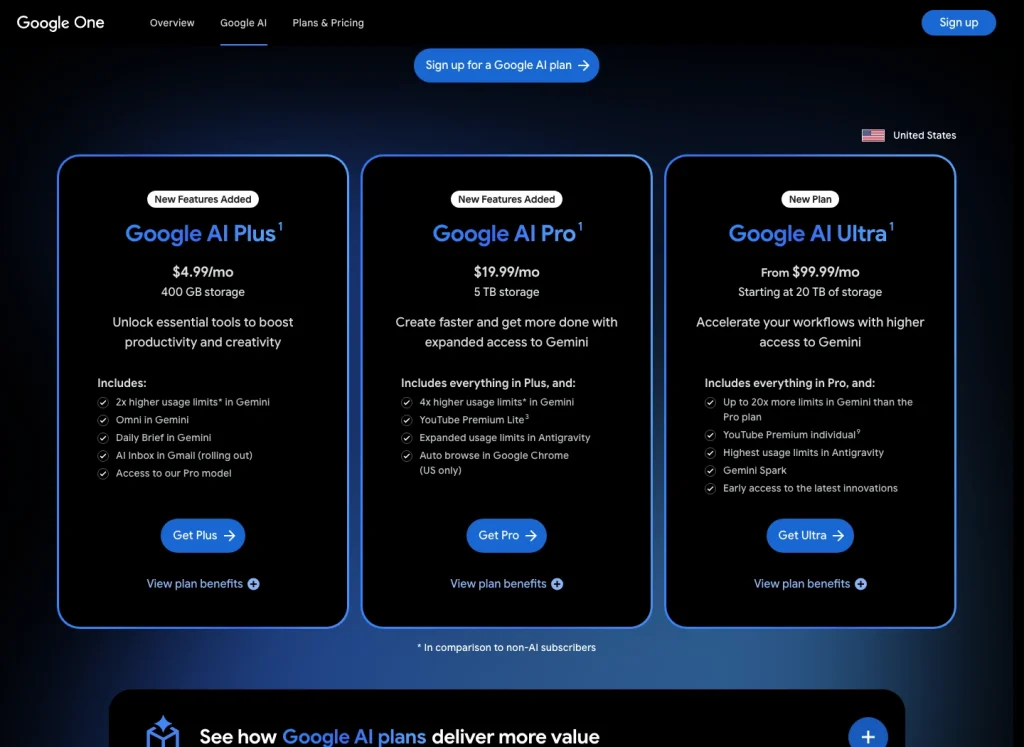Image resolution: width=1024 pixels, height=747 pixels.
Task: Click the Google AI Pro heading
Action: (507, 233)
